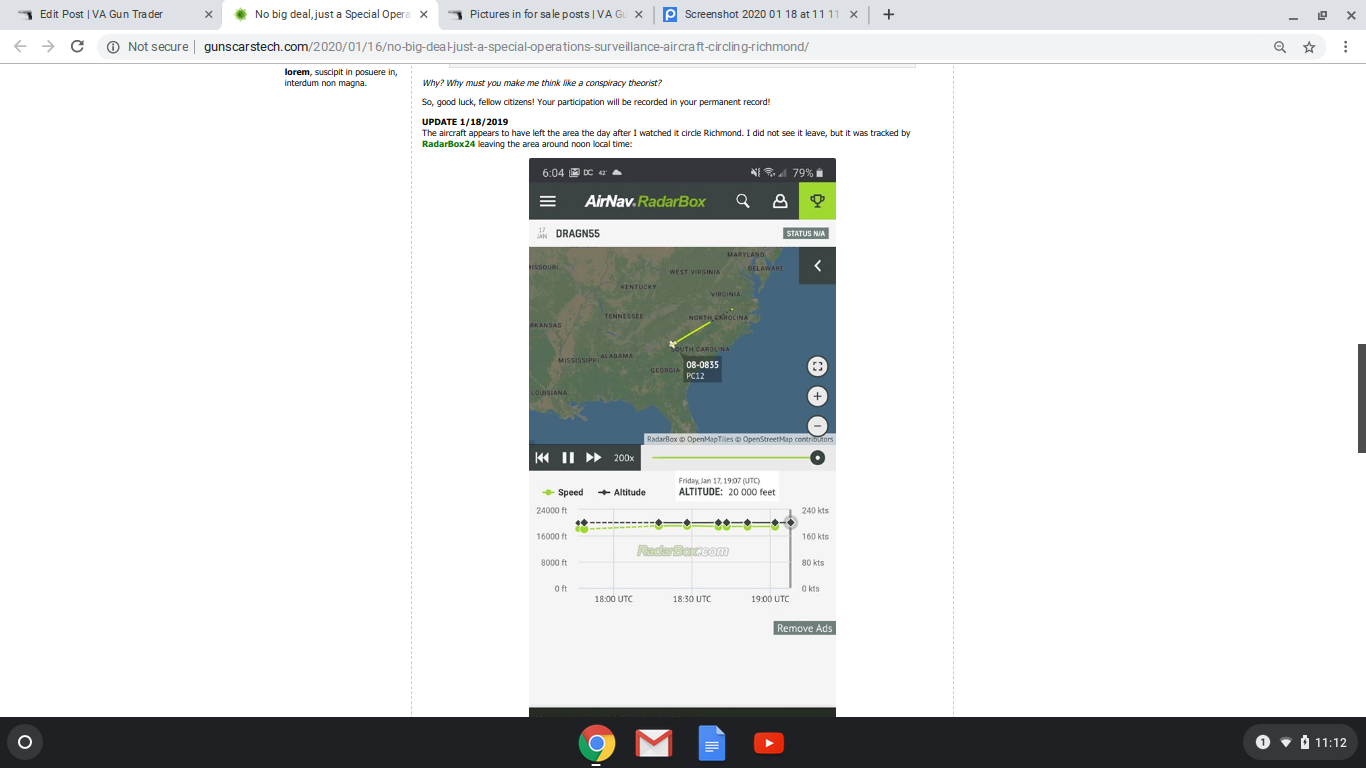Click the Chrome forward arrow
This screenshot has width=1366, height=768.
48,47
